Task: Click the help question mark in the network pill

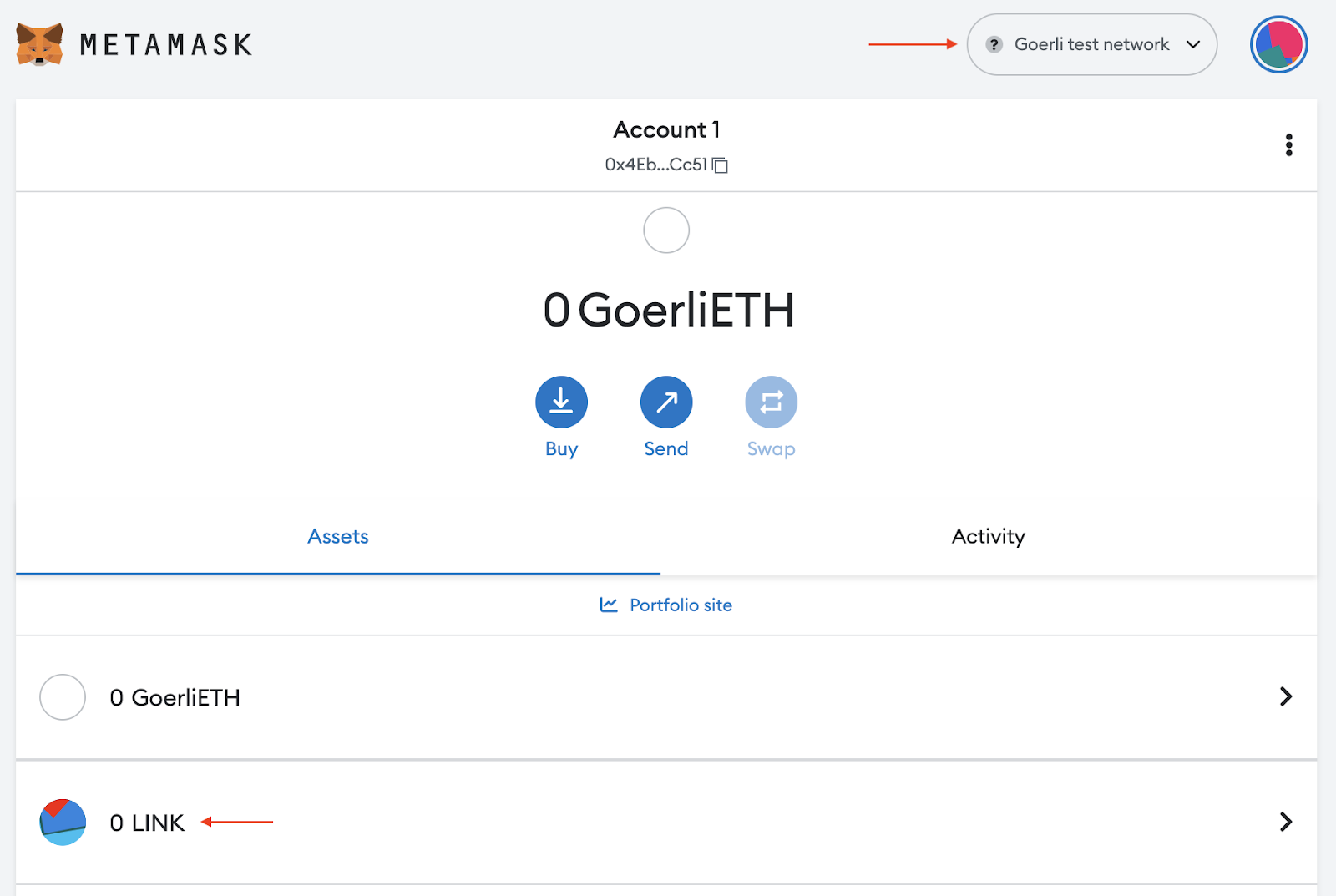Action: coord(994,44)
